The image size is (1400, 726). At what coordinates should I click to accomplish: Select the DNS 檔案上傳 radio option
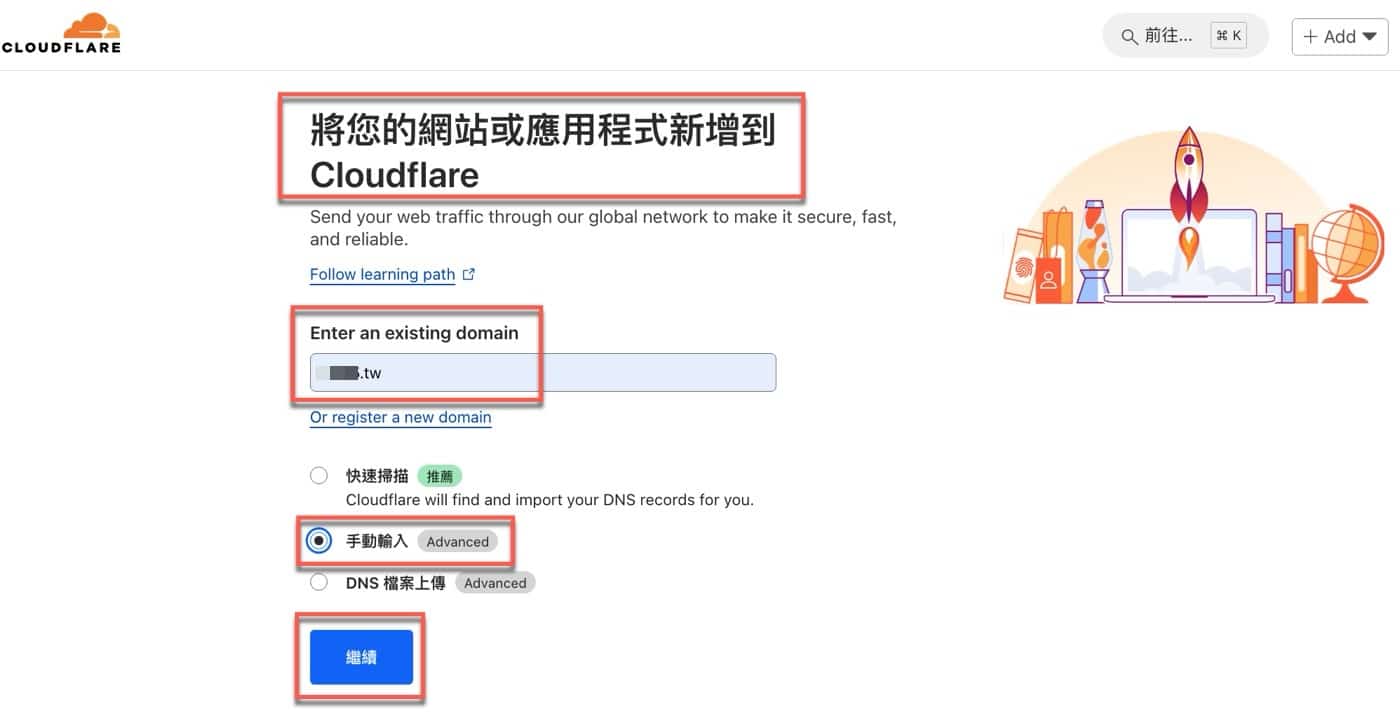point(318,582)
